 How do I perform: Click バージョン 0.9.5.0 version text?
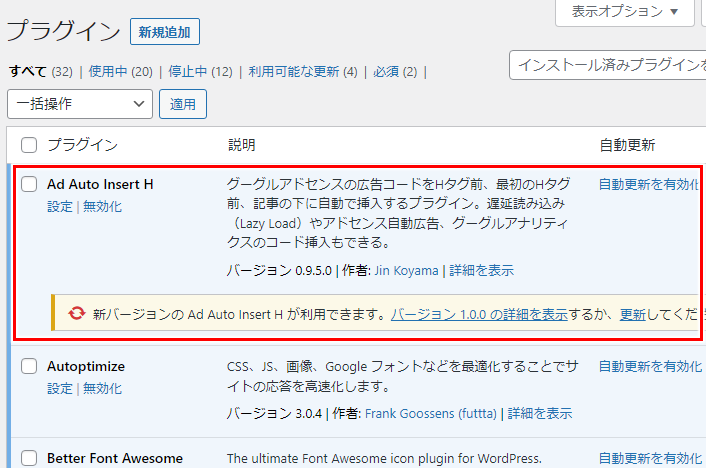[x=279, y=271]
